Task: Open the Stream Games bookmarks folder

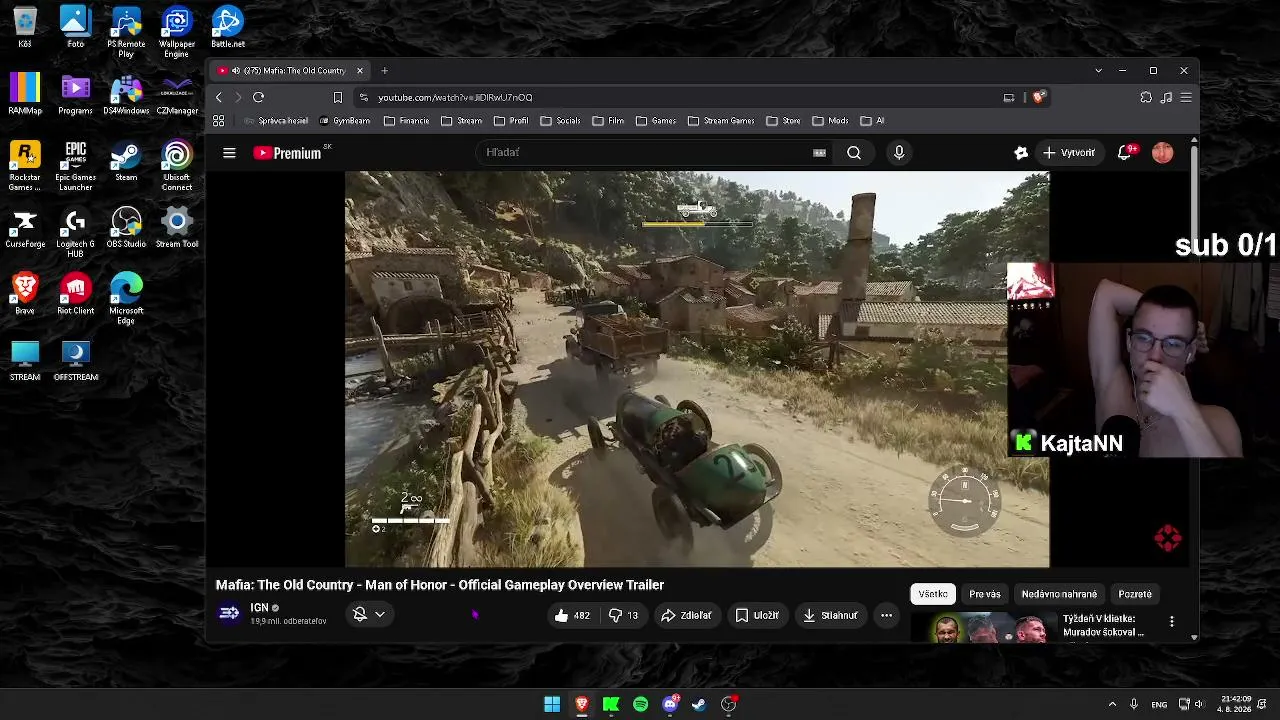Action: click(x=721, y=121)
